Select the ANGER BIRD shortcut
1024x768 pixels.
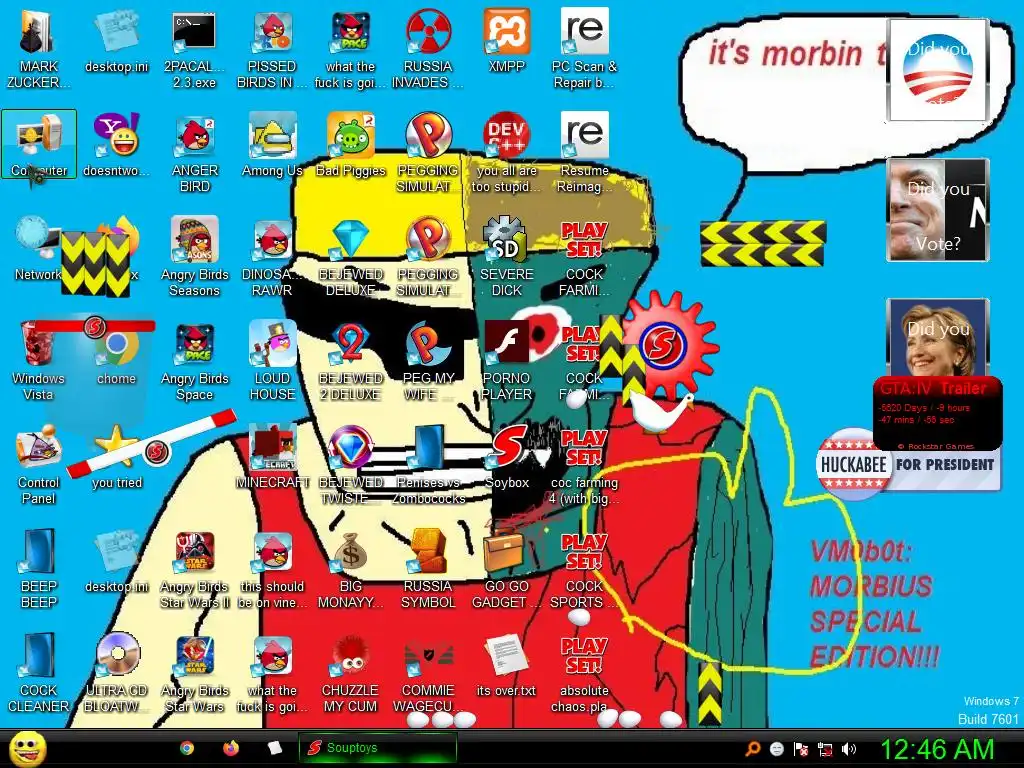(x=194, y=152)
